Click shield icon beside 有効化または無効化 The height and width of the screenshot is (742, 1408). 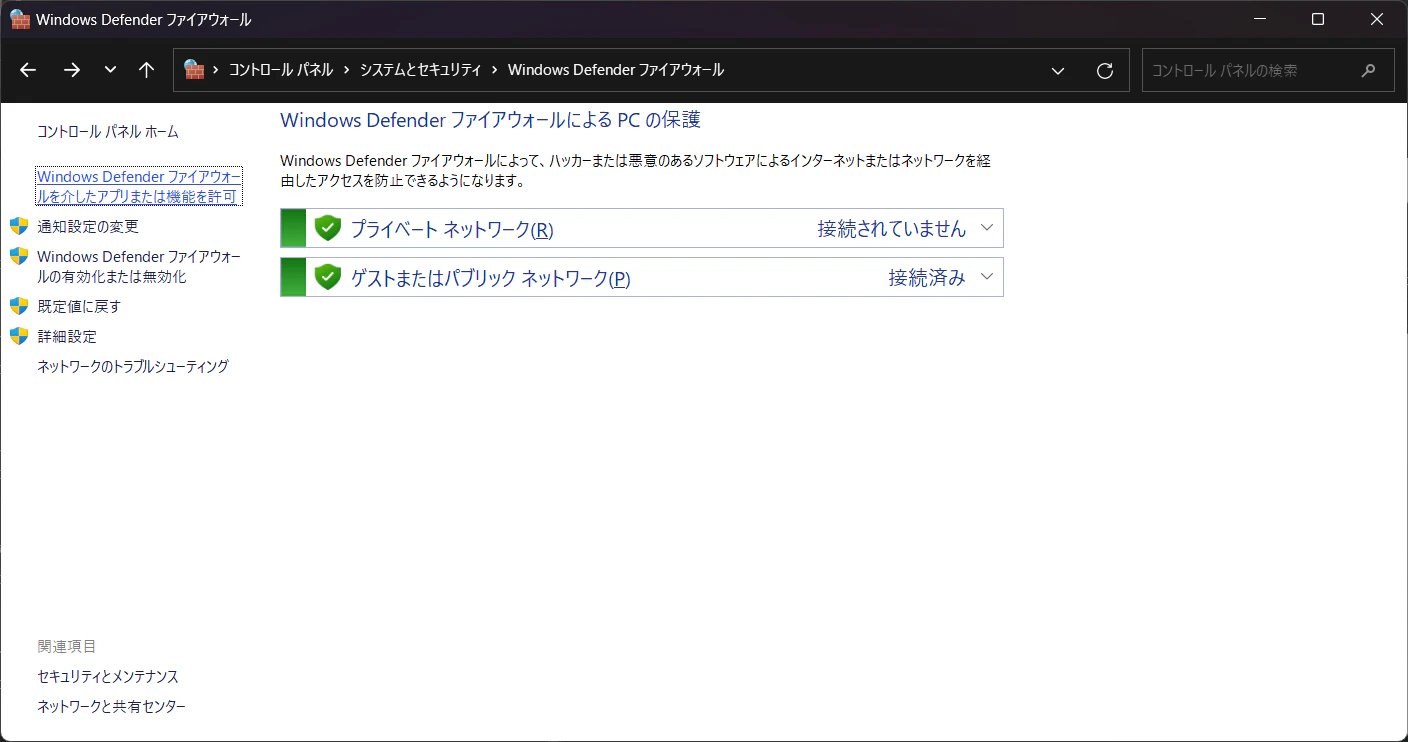(x=18, y=256)
